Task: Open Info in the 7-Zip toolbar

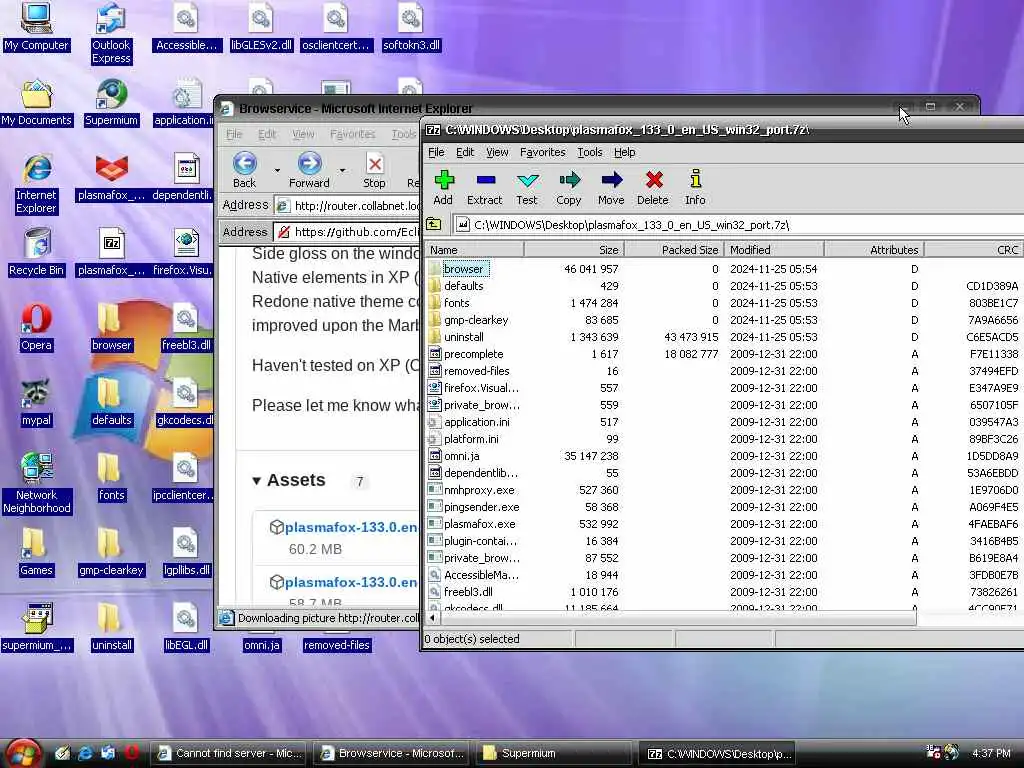Action: click(696, 187)
